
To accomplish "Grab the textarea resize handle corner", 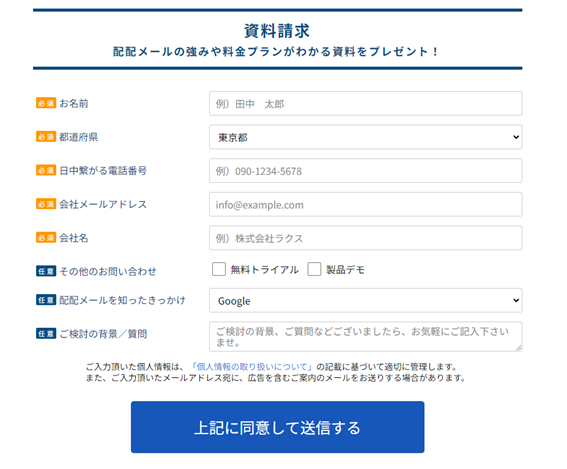I will click(x=519, y=348).
